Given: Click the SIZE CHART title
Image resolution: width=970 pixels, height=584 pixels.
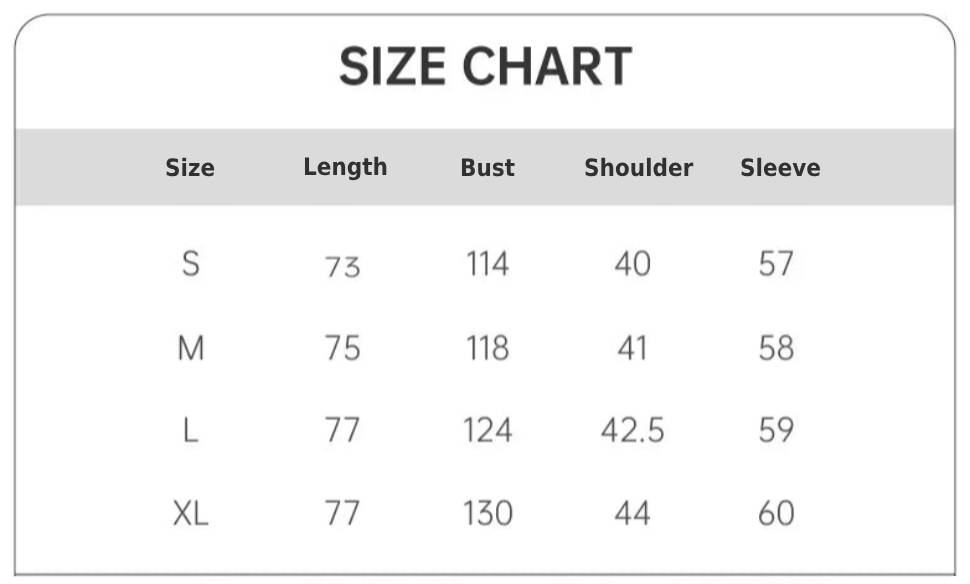Looking at the screenshot, I should [485, 67].
